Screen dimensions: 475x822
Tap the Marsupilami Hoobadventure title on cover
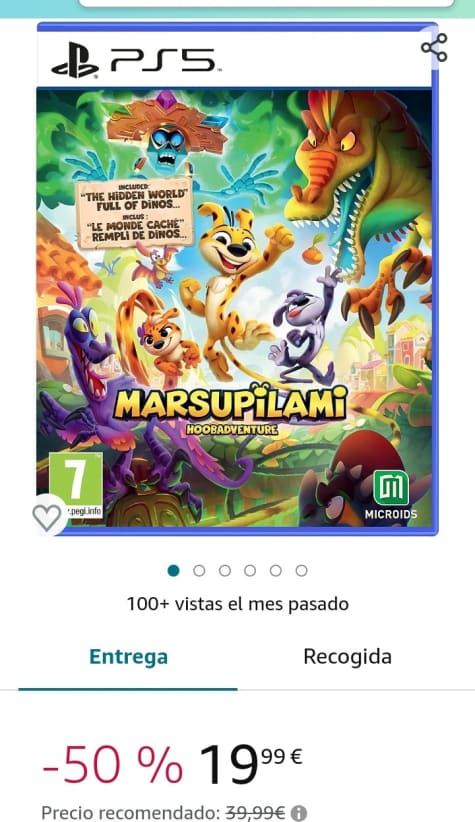pyautogui.click(x=231, y=410)
